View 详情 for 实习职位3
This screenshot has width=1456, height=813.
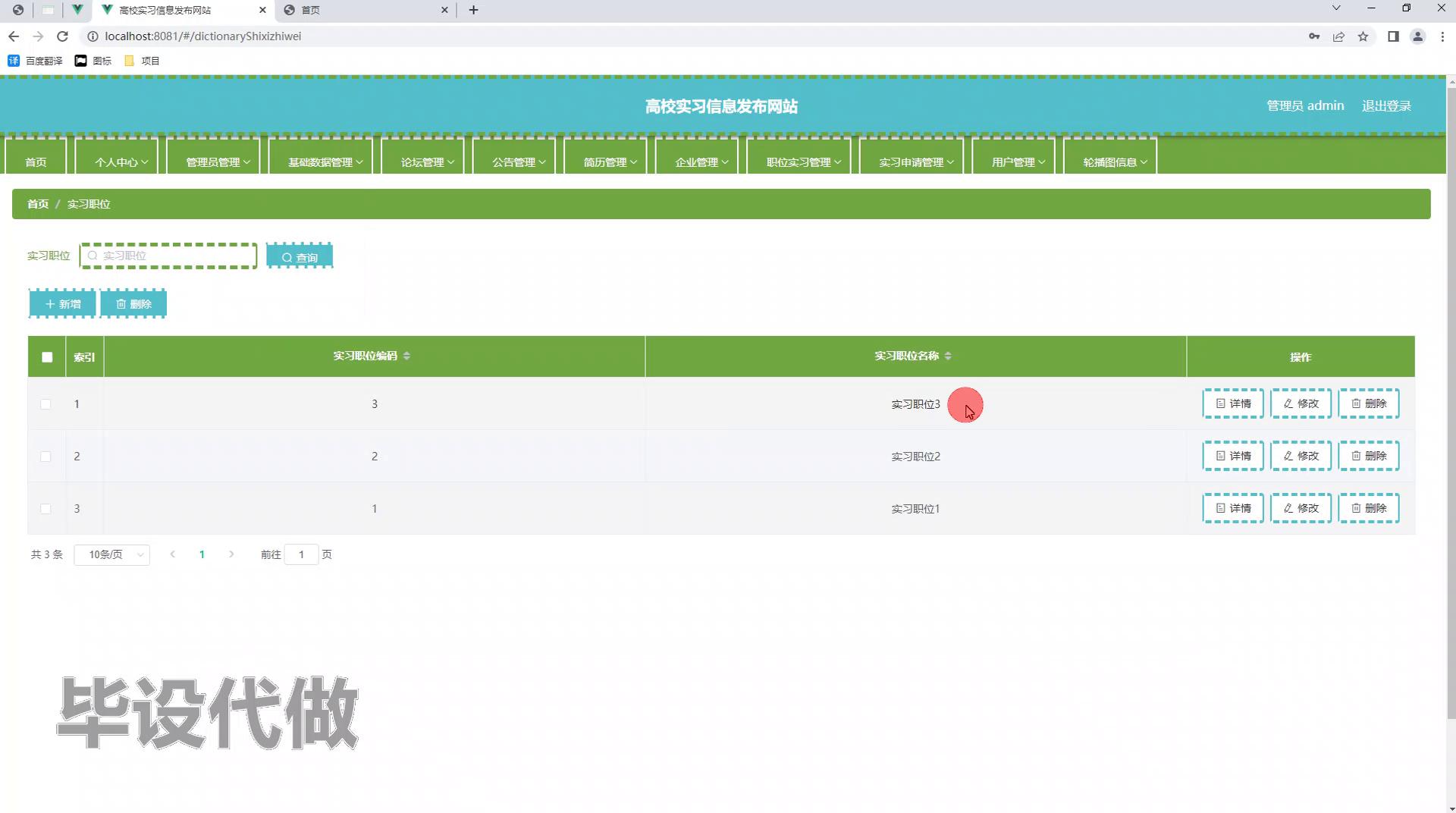click(x=1233, y=403)
